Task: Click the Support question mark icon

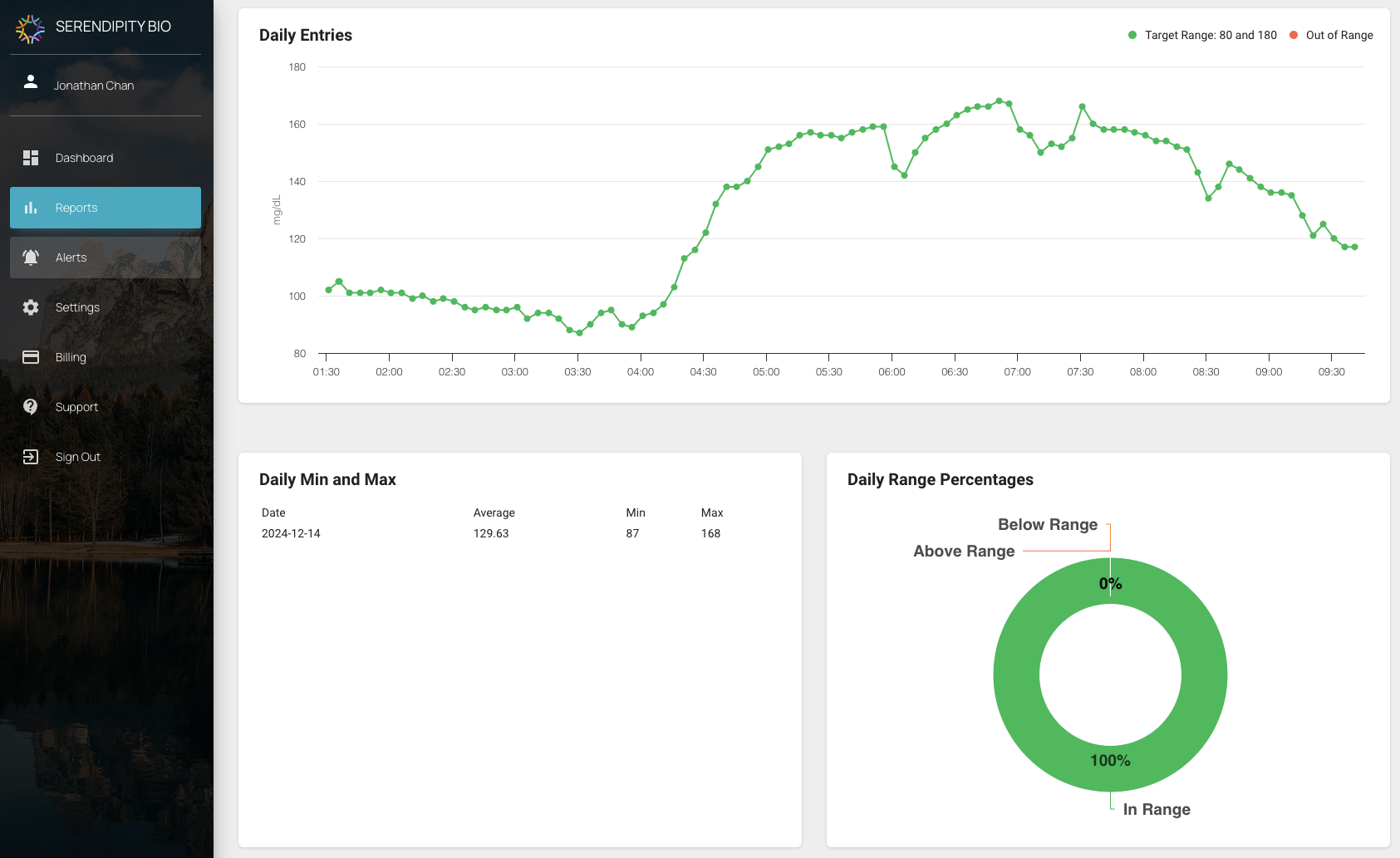Action: pos(31,407)
